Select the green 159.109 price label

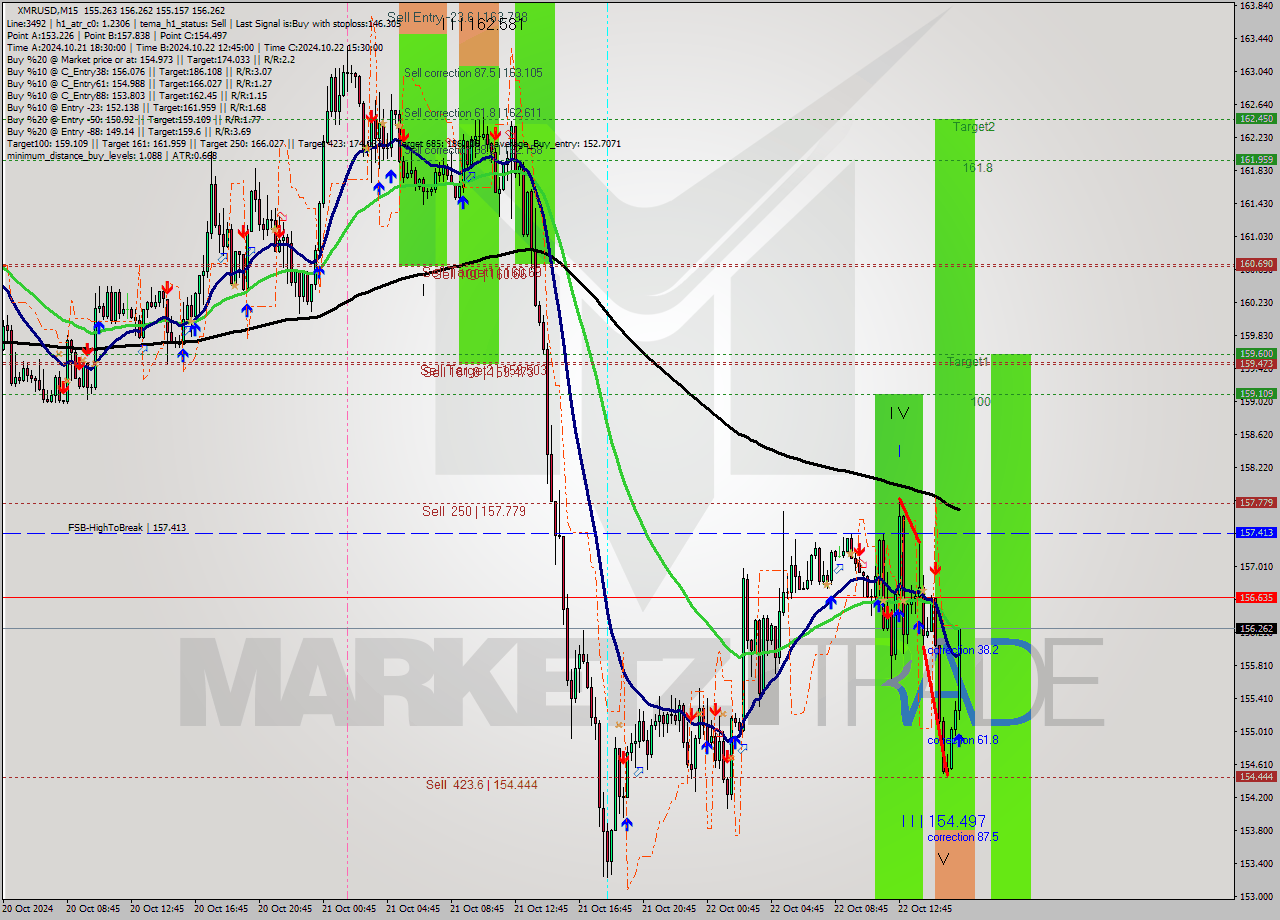[x=1256, y=393]
